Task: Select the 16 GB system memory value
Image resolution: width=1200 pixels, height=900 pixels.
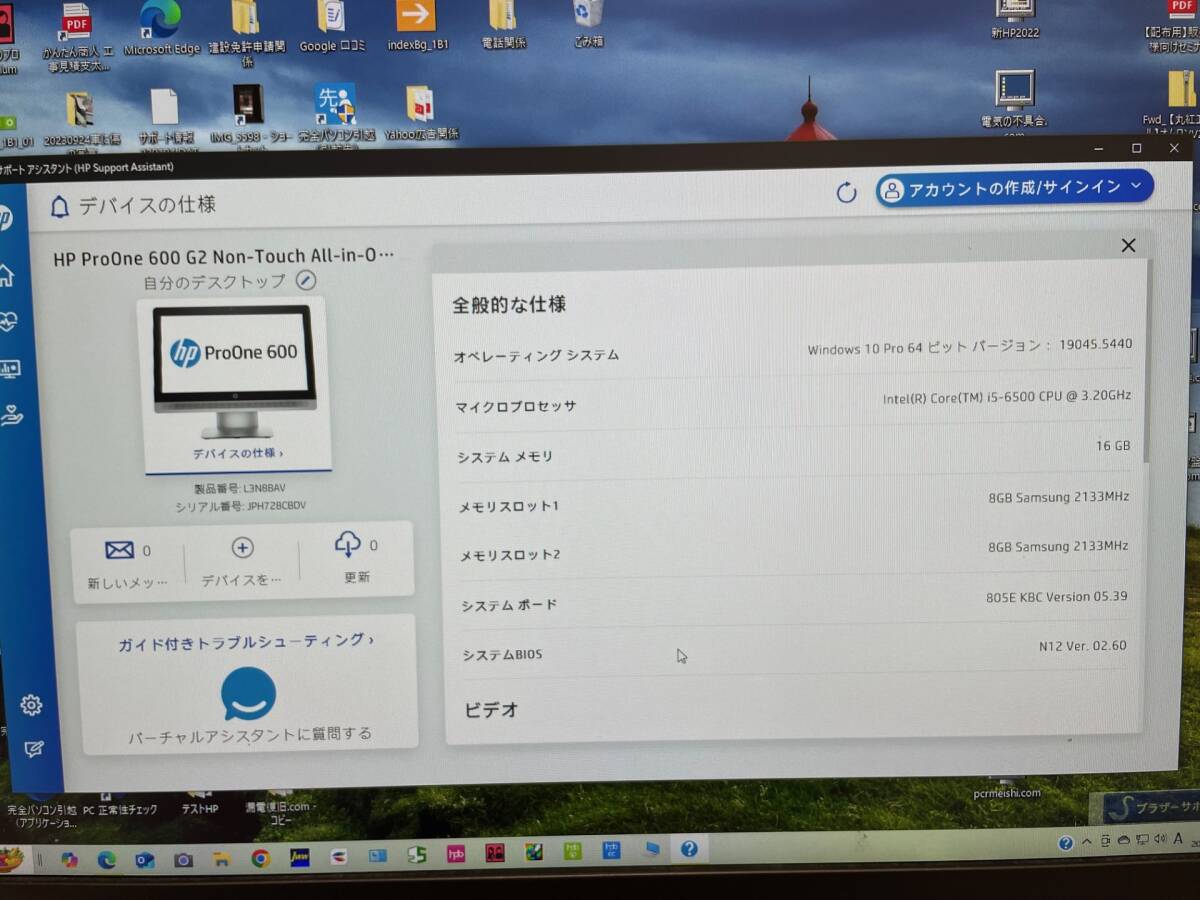Action: pos(1113,446)
